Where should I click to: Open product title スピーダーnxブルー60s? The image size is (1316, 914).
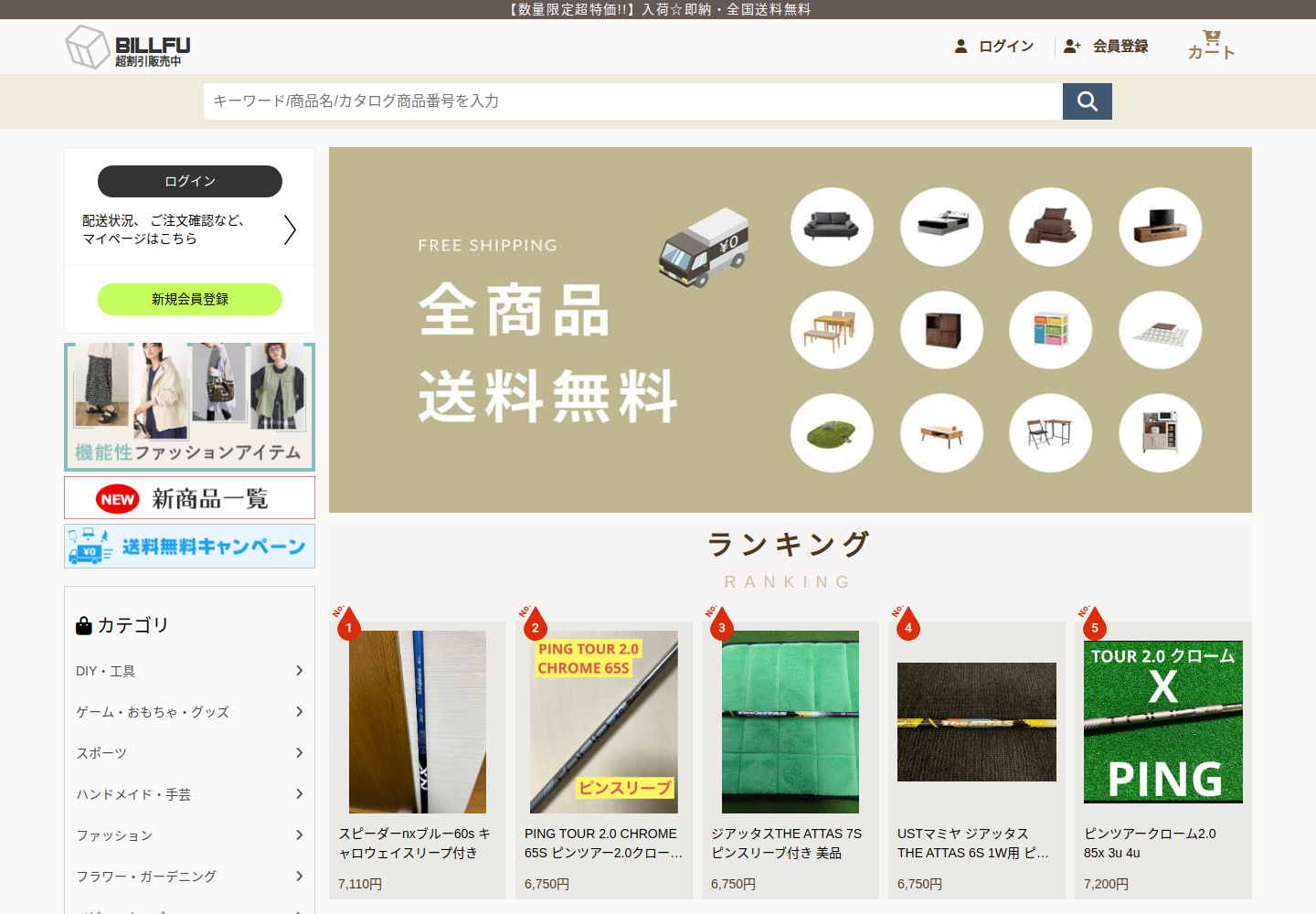(414, 843)
